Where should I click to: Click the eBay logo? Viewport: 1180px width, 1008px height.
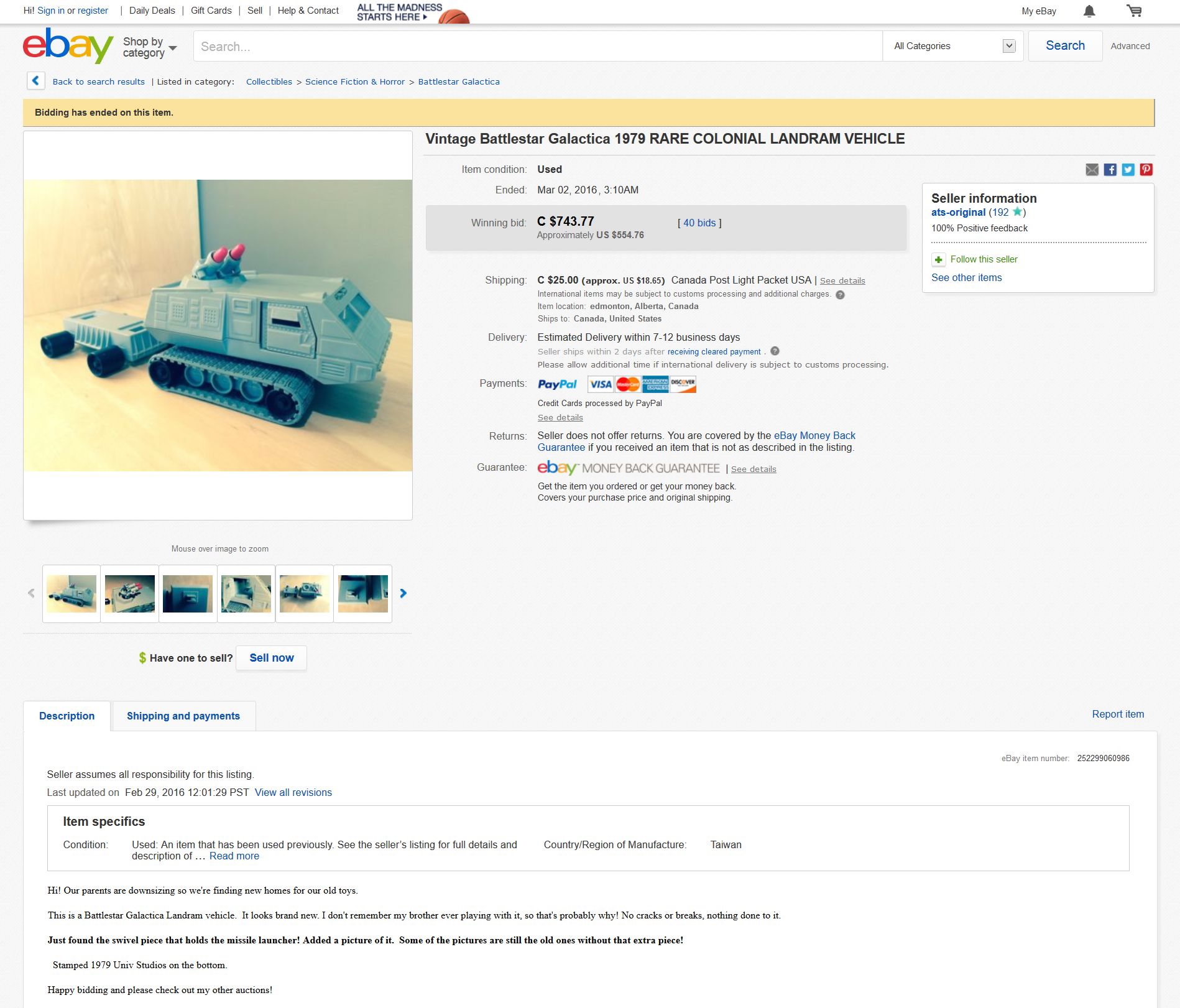point(68,45)
